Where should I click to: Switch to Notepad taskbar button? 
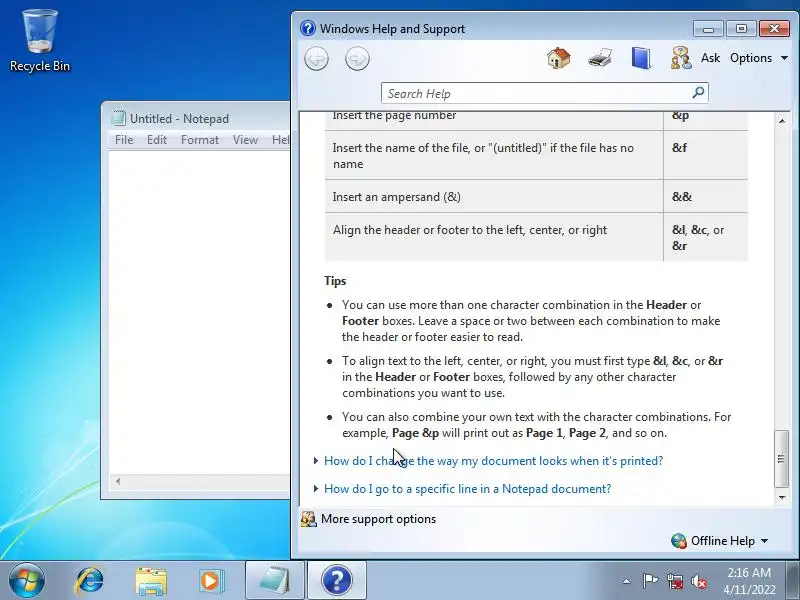tap(274, 581)
